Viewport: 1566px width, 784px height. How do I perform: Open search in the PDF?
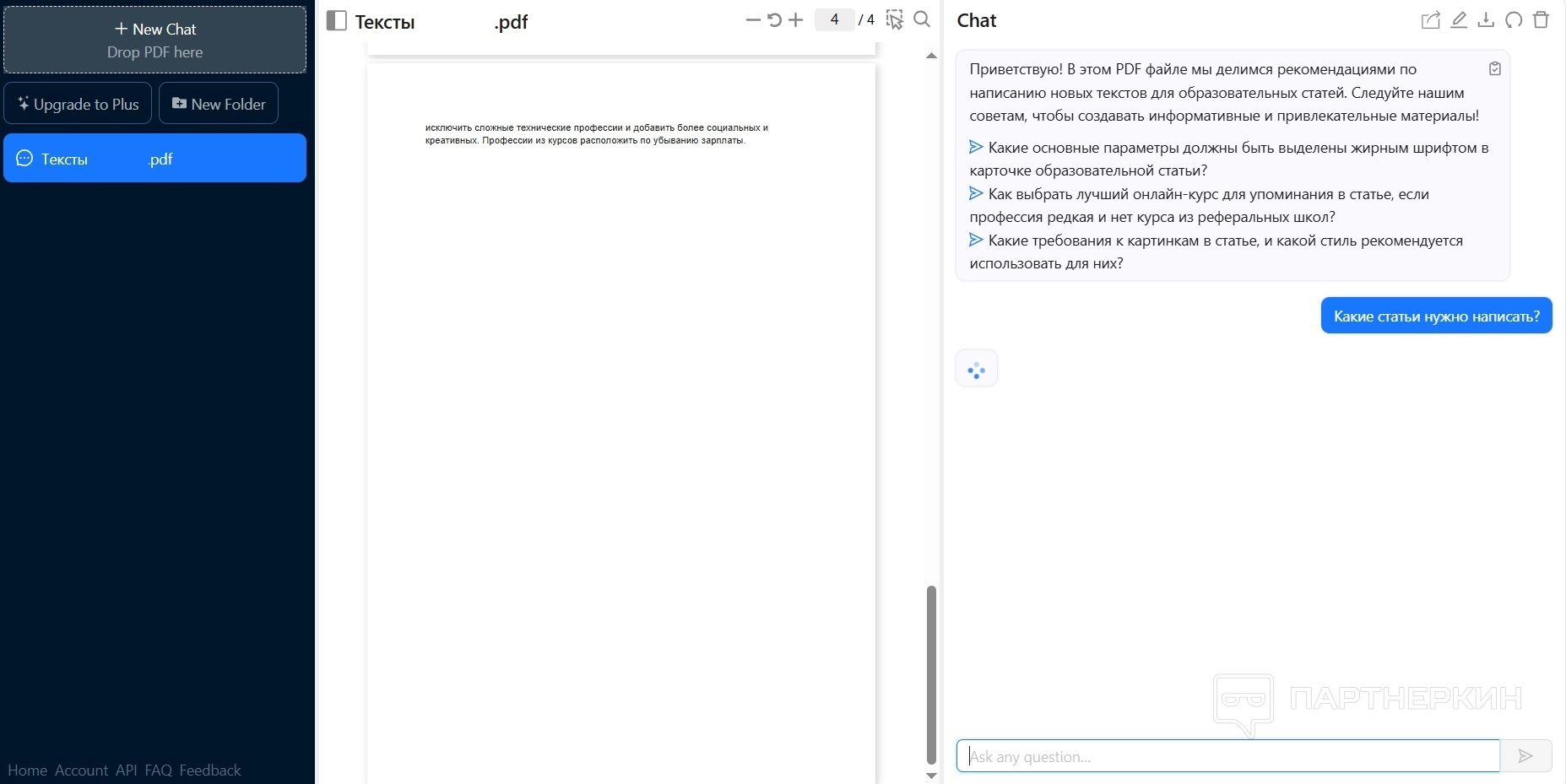click(922, 19)
